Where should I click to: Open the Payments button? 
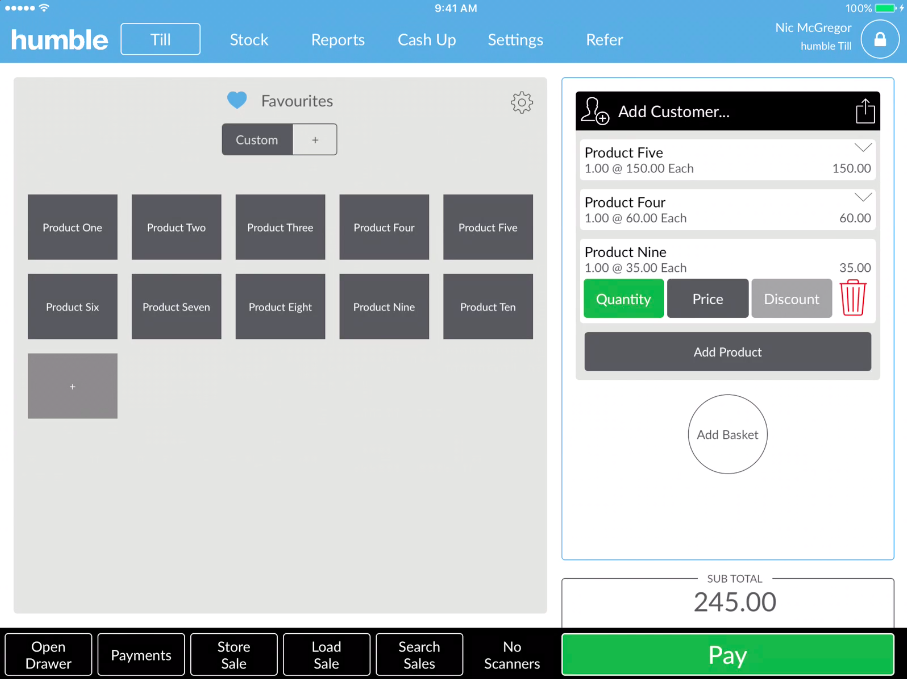pyautogui.click(x=141, y=655)
